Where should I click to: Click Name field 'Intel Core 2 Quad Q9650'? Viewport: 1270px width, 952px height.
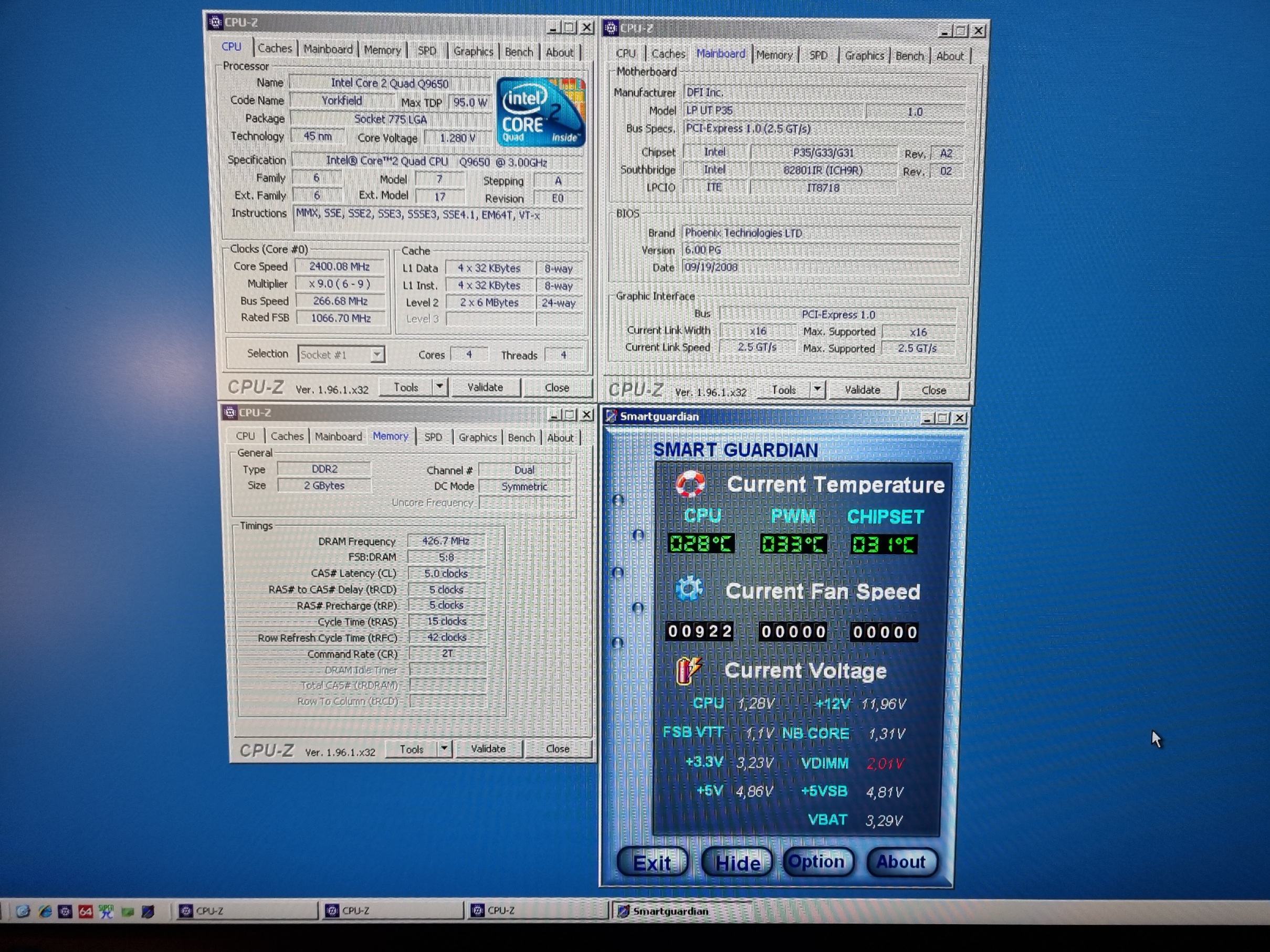(390, 83)
